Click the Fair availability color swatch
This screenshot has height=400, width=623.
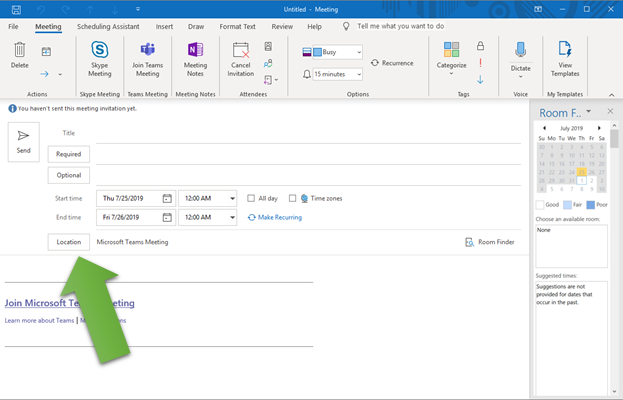[567, 205]
